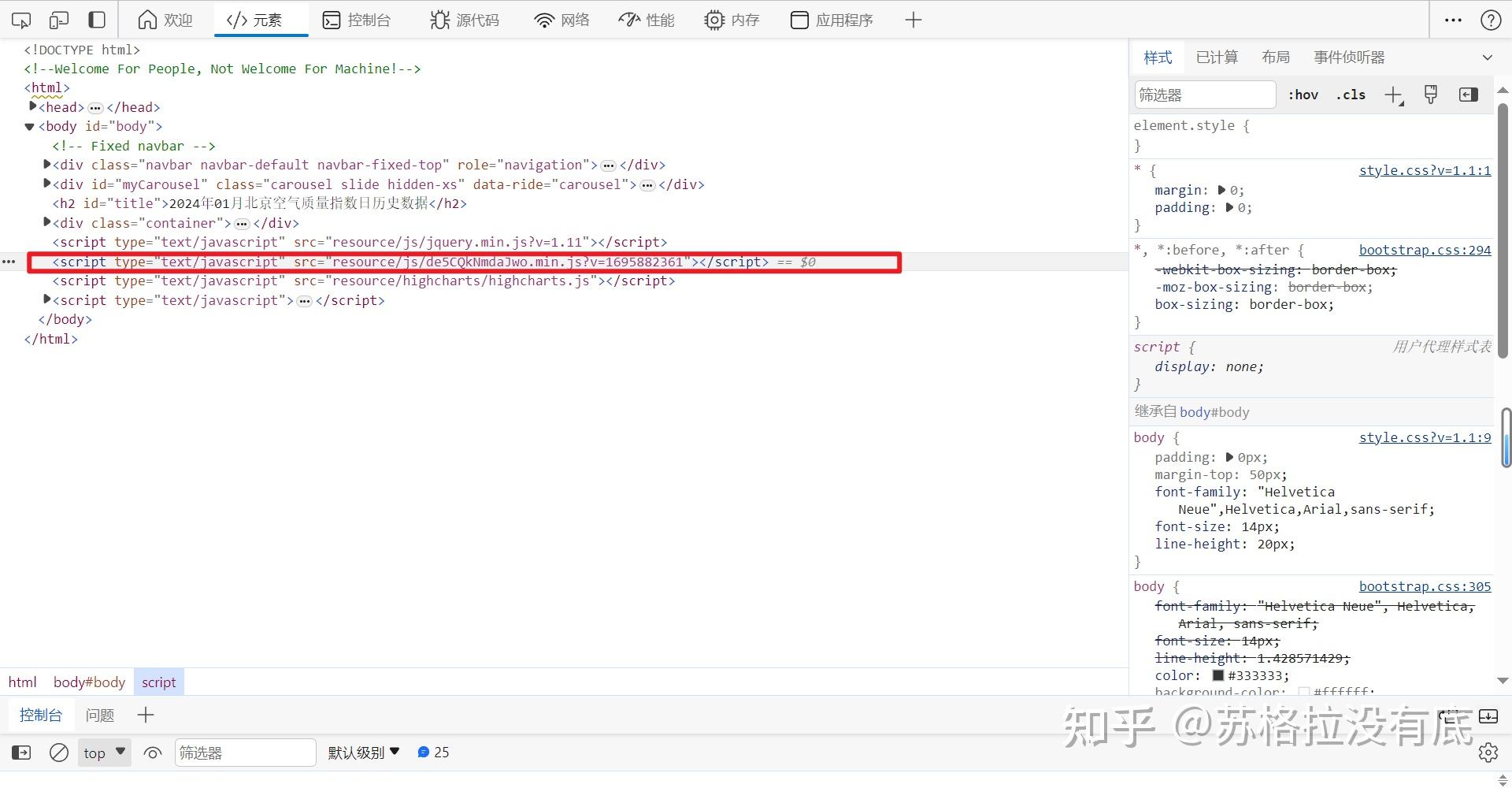This screenshot has height=788, width=1512.
Task: Select the inspect element tool
Action: click(20, 20)
